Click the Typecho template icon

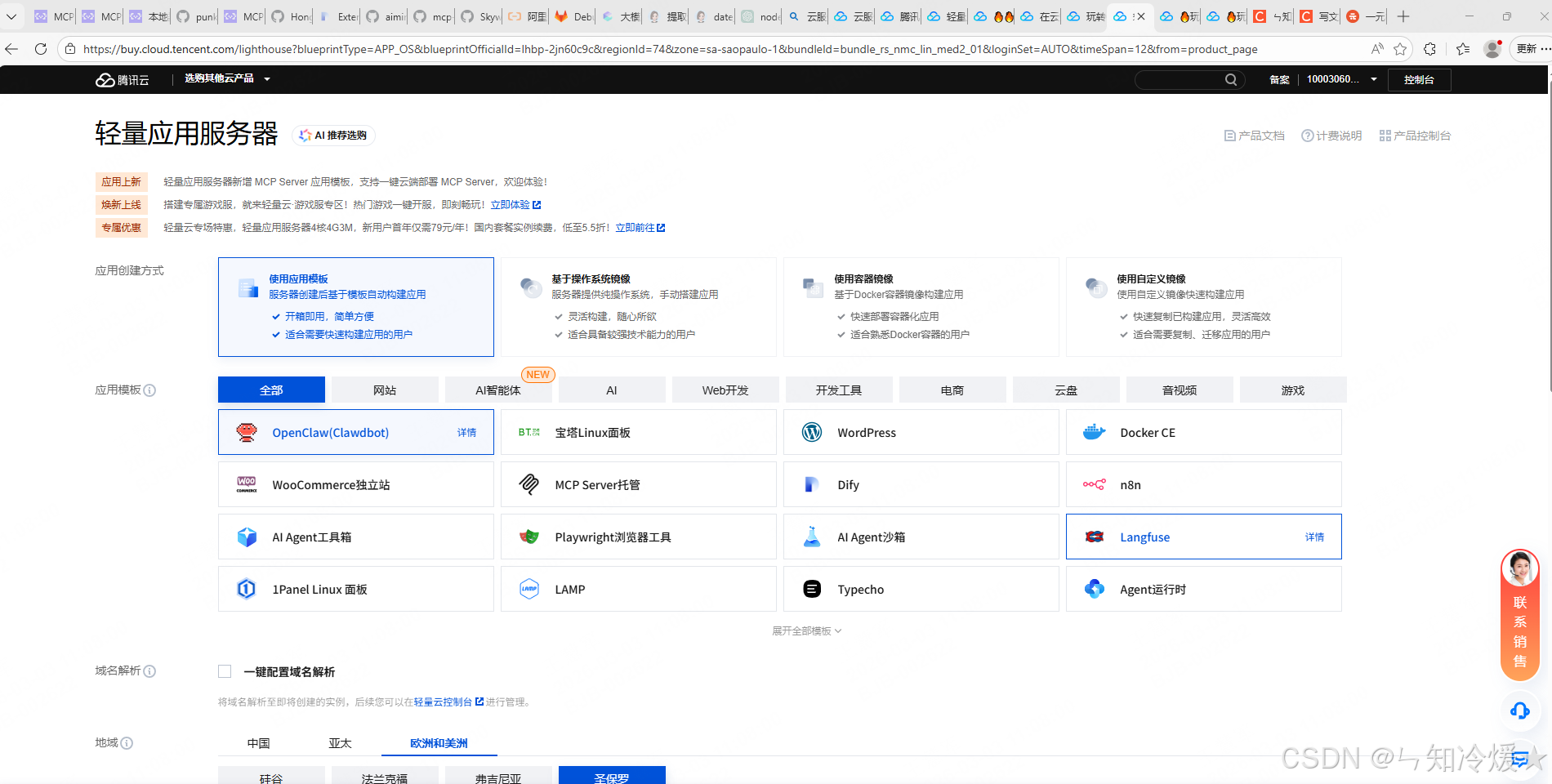pyautogui.click(x=812, y=589)
